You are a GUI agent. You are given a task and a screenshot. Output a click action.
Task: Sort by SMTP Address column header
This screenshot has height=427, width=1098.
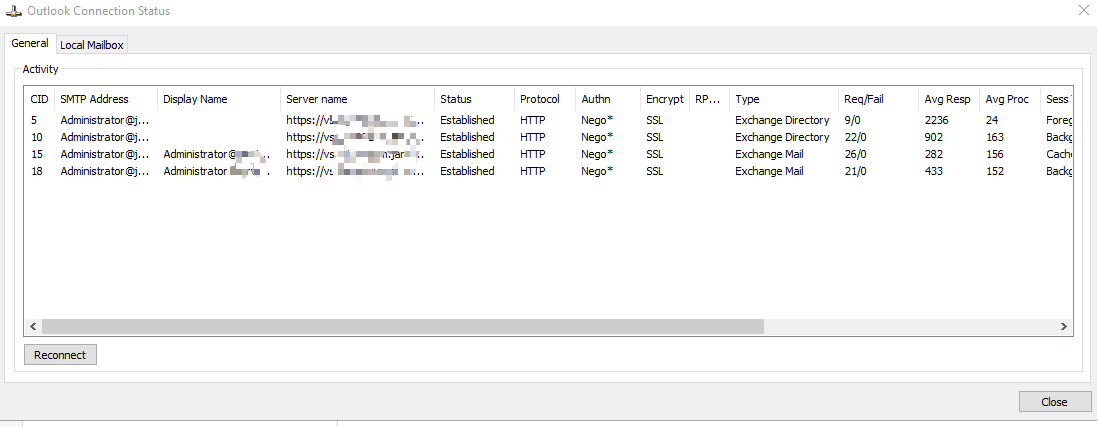click(x=106, y=99)
